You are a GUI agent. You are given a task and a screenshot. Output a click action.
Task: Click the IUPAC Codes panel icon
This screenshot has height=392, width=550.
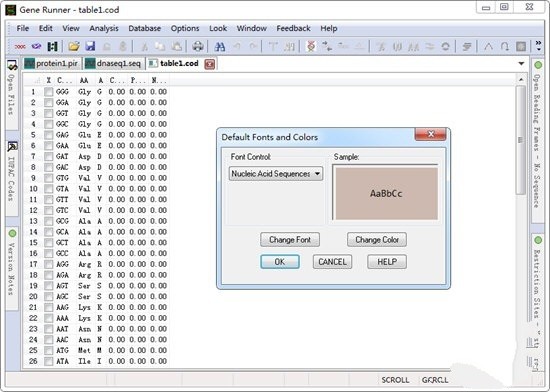click(x=12, y=146)
